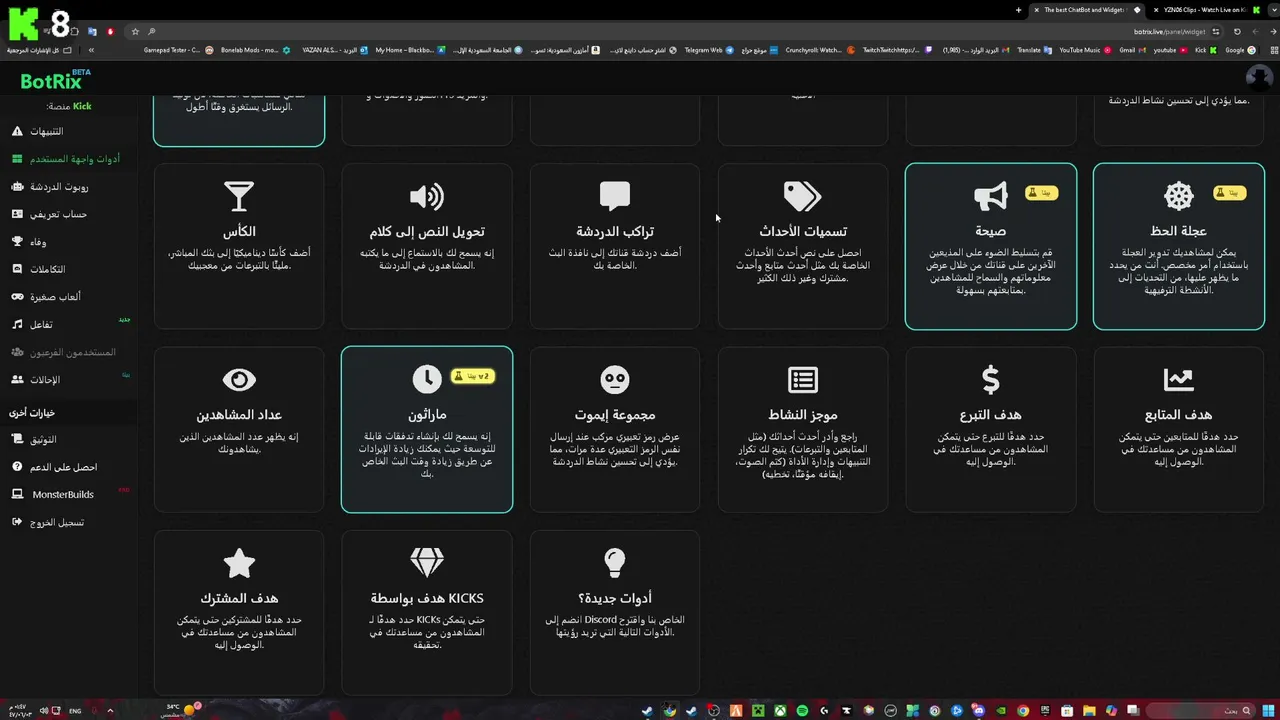Click the أدوات جديدة lightbulb icon
Viewport: 1280px width, 720px height.
(615, 563)
